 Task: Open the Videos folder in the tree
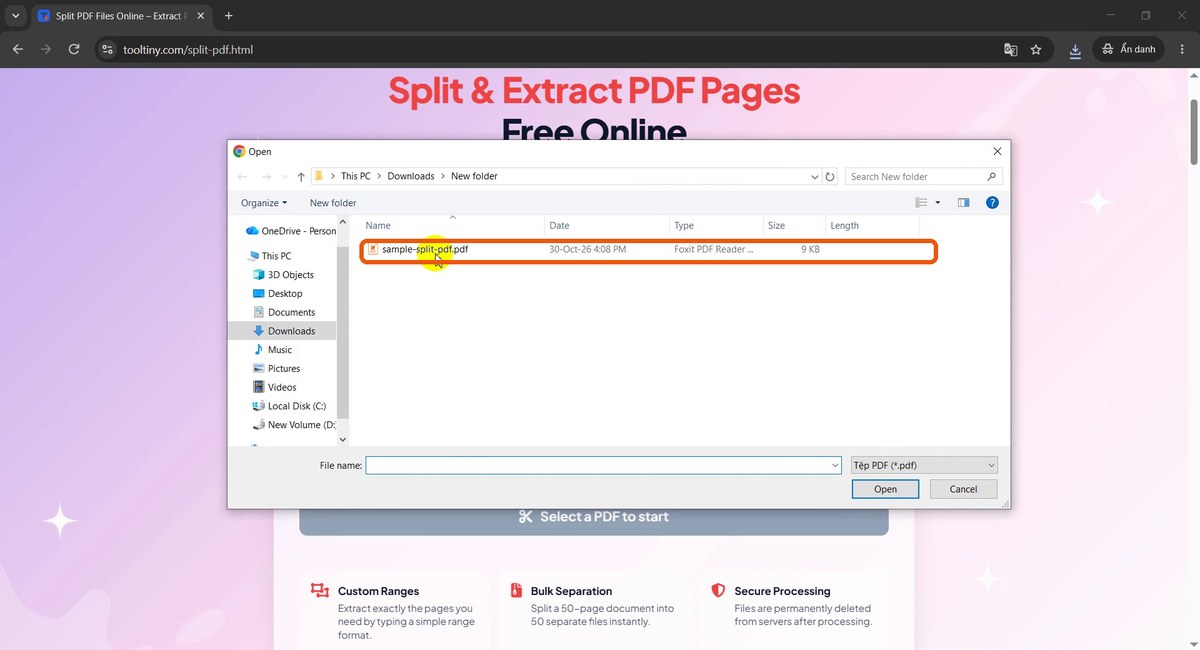[275, 387]
